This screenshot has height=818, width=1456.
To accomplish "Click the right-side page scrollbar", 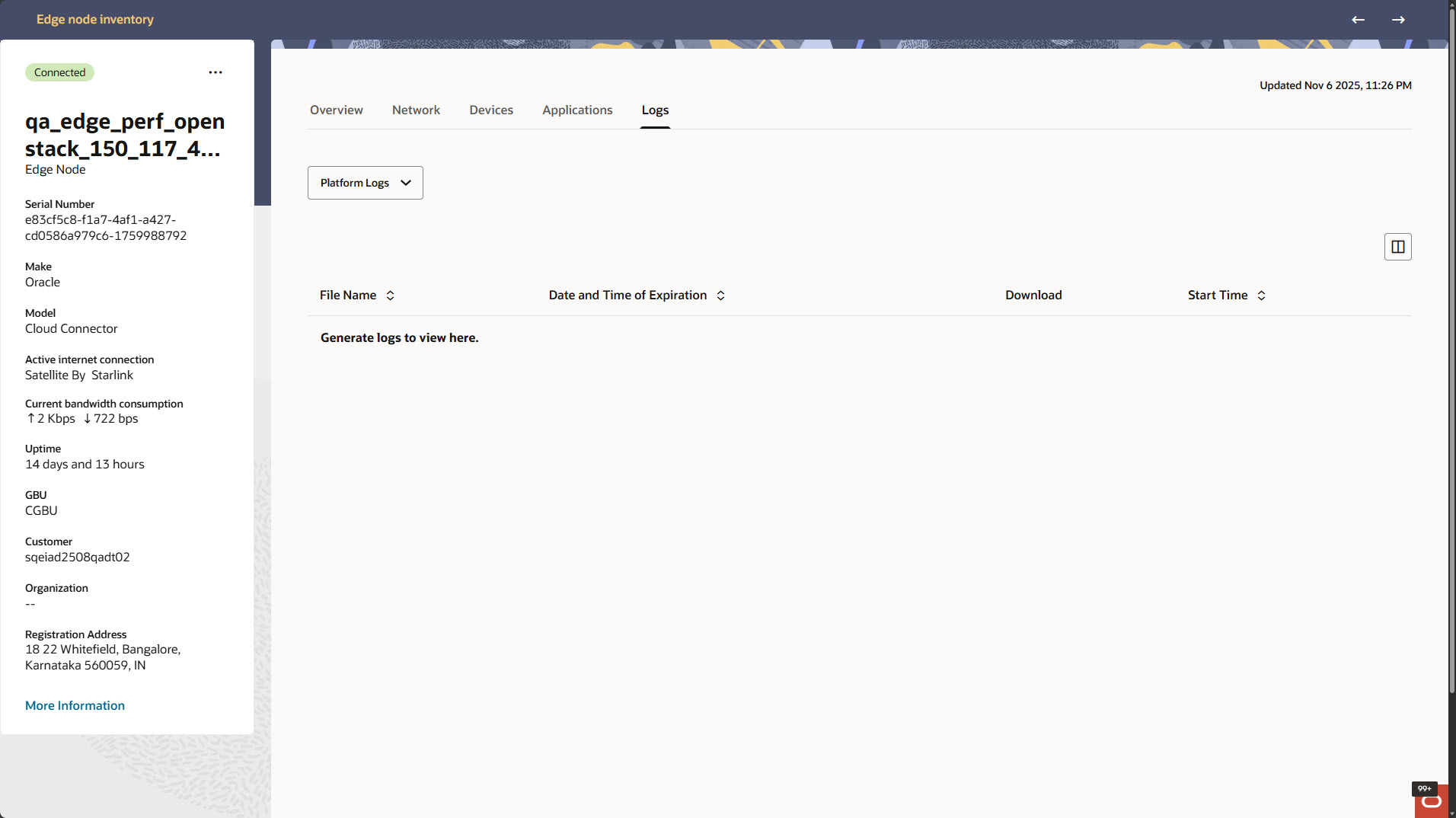I will point(1451,305).
